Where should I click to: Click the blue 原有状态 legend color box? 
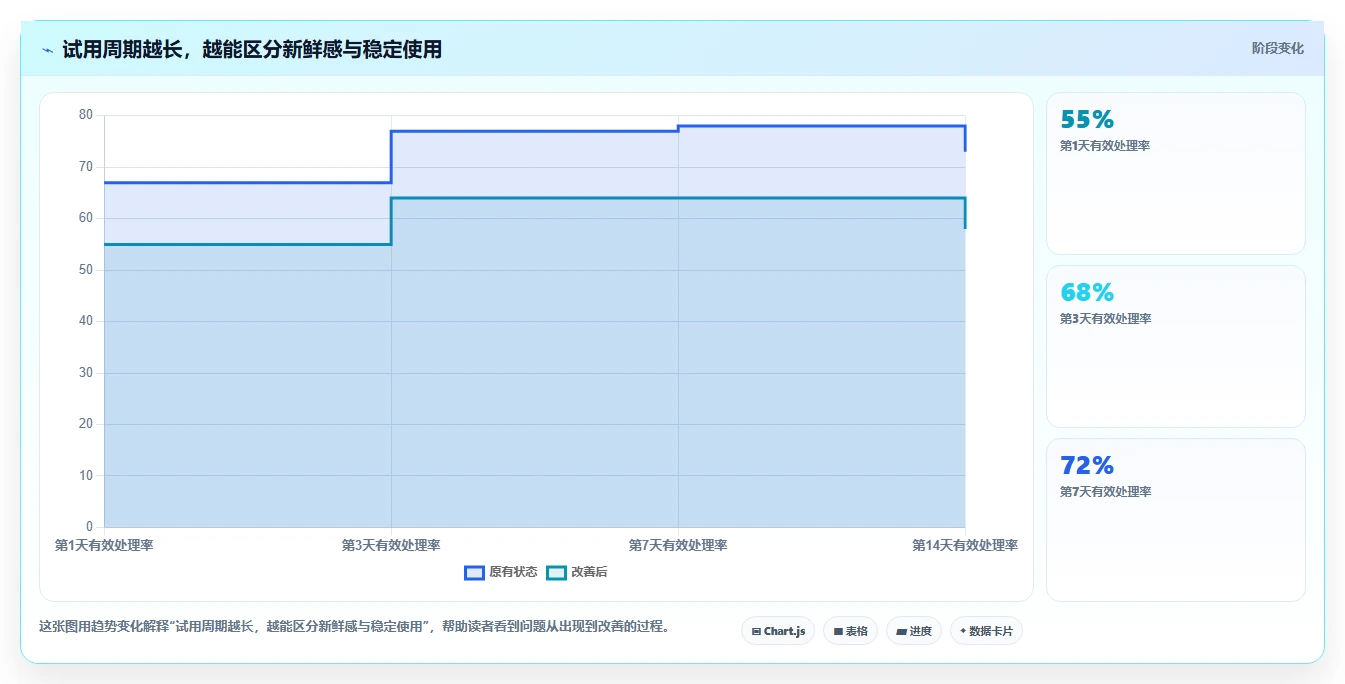474,572
